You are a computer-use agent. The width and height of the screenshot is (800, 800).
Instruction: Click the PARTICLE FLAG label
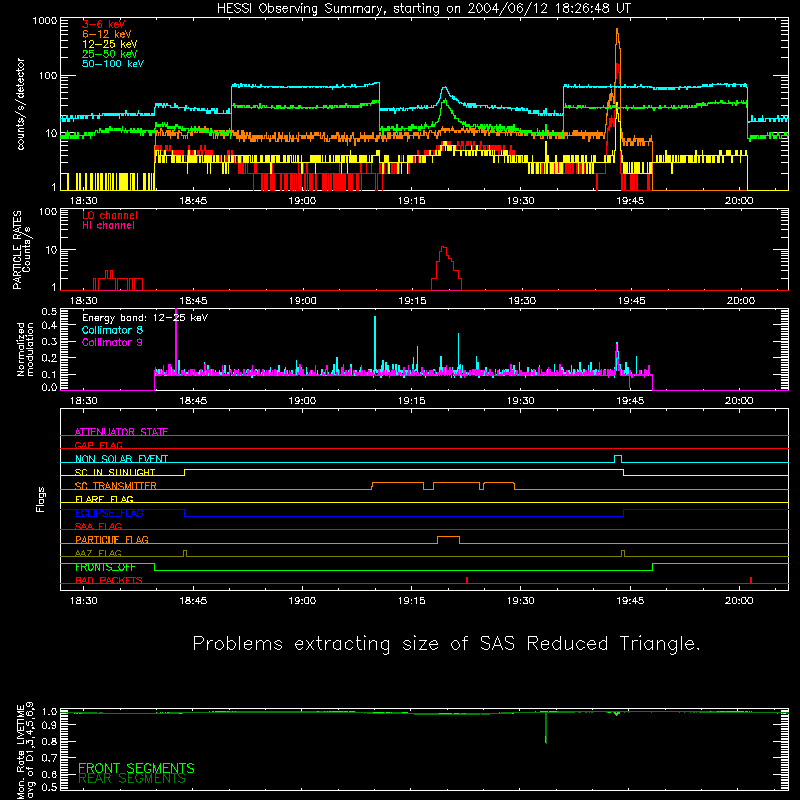coord(112,540)
